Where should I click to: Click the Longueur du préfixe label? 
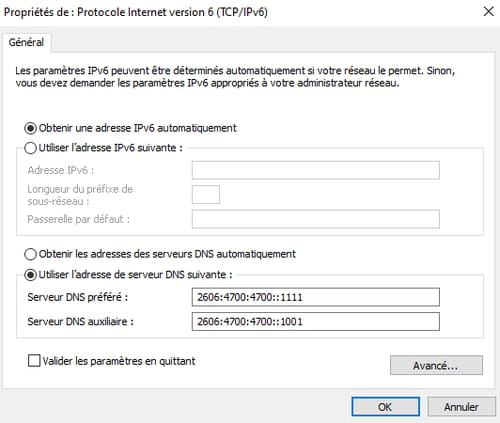[x=80, y=195]
